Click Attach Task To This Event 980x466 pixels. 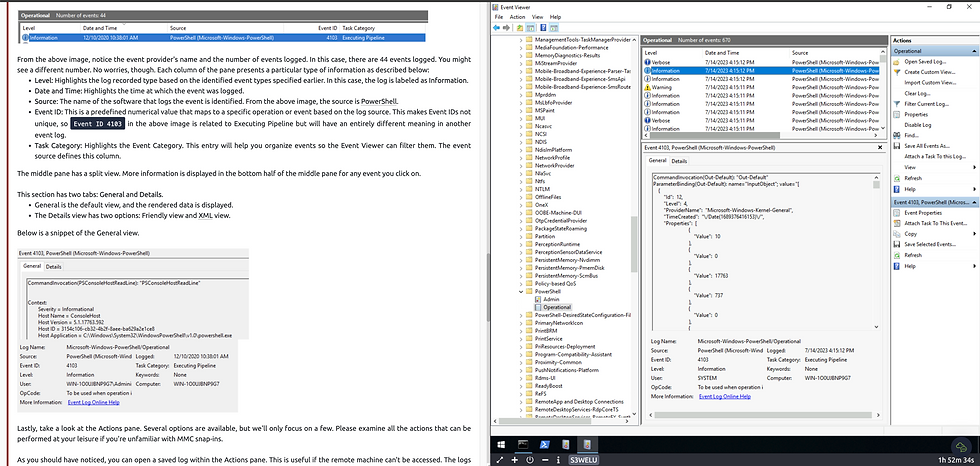(x=935, y=223)
